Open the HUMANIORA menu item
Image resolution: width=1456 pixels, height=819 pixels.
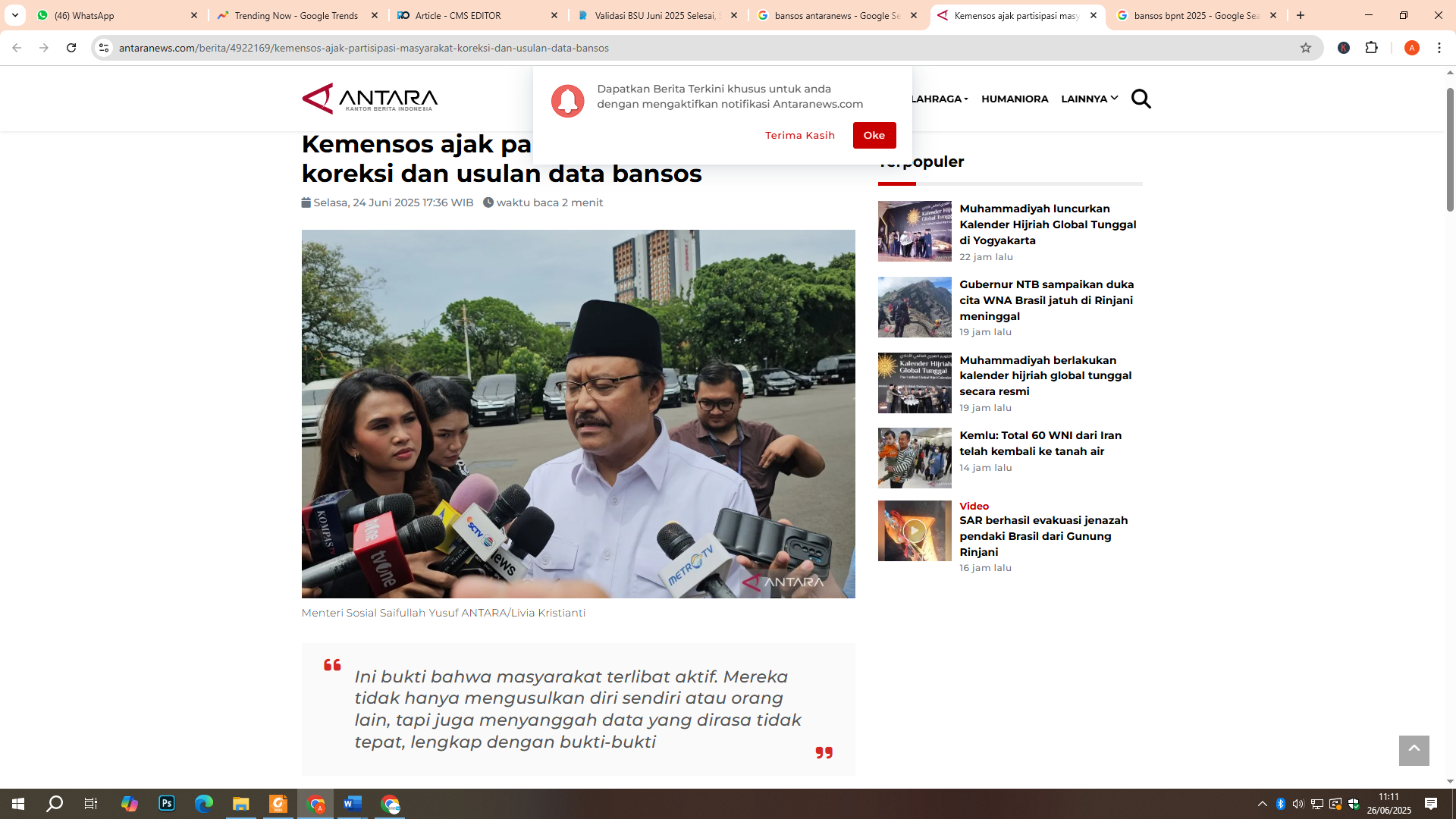[x=1015, y=99]
